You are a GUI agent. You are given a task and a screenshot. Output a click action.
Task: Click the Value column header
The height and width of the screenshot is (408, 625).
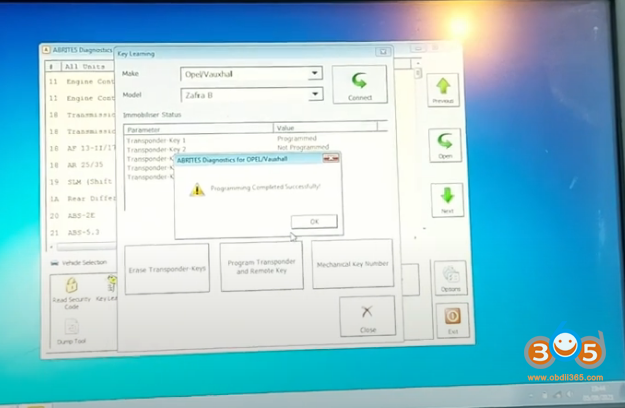325,128
